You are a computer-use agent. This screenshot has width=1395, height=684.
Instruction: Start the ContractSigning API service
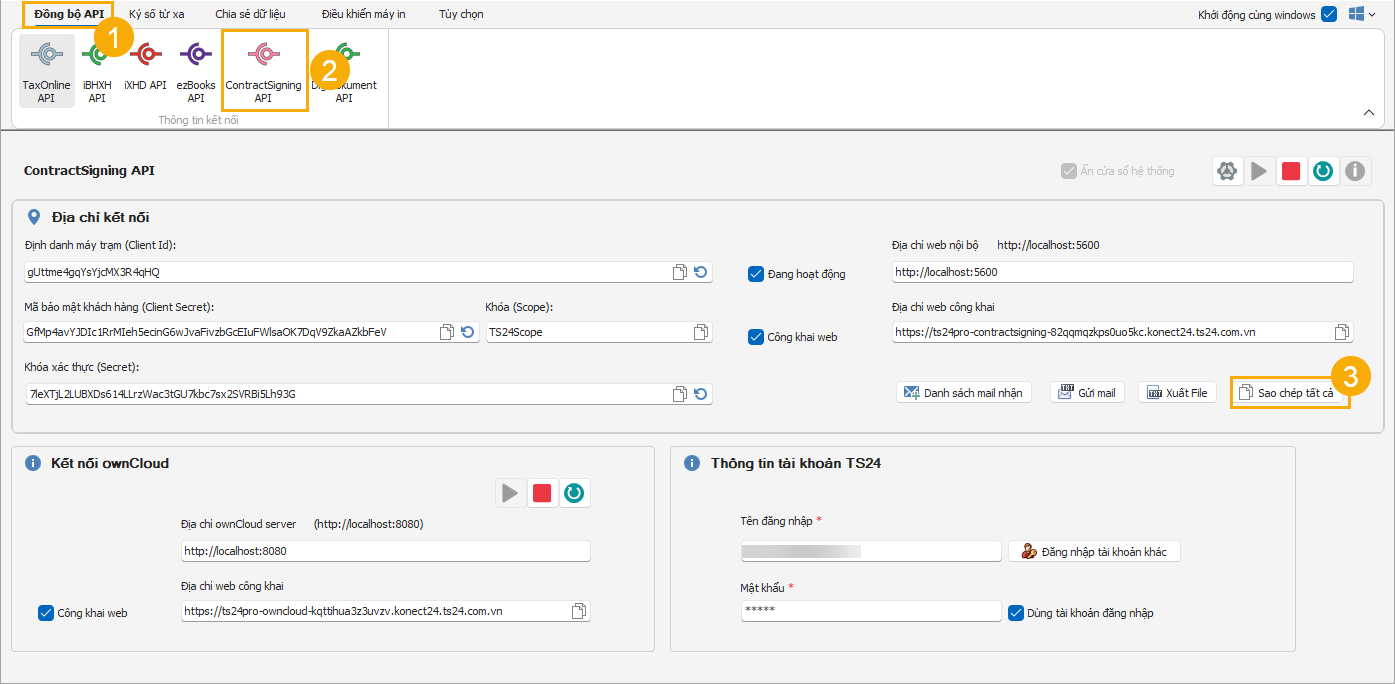tap(1259, 171)
